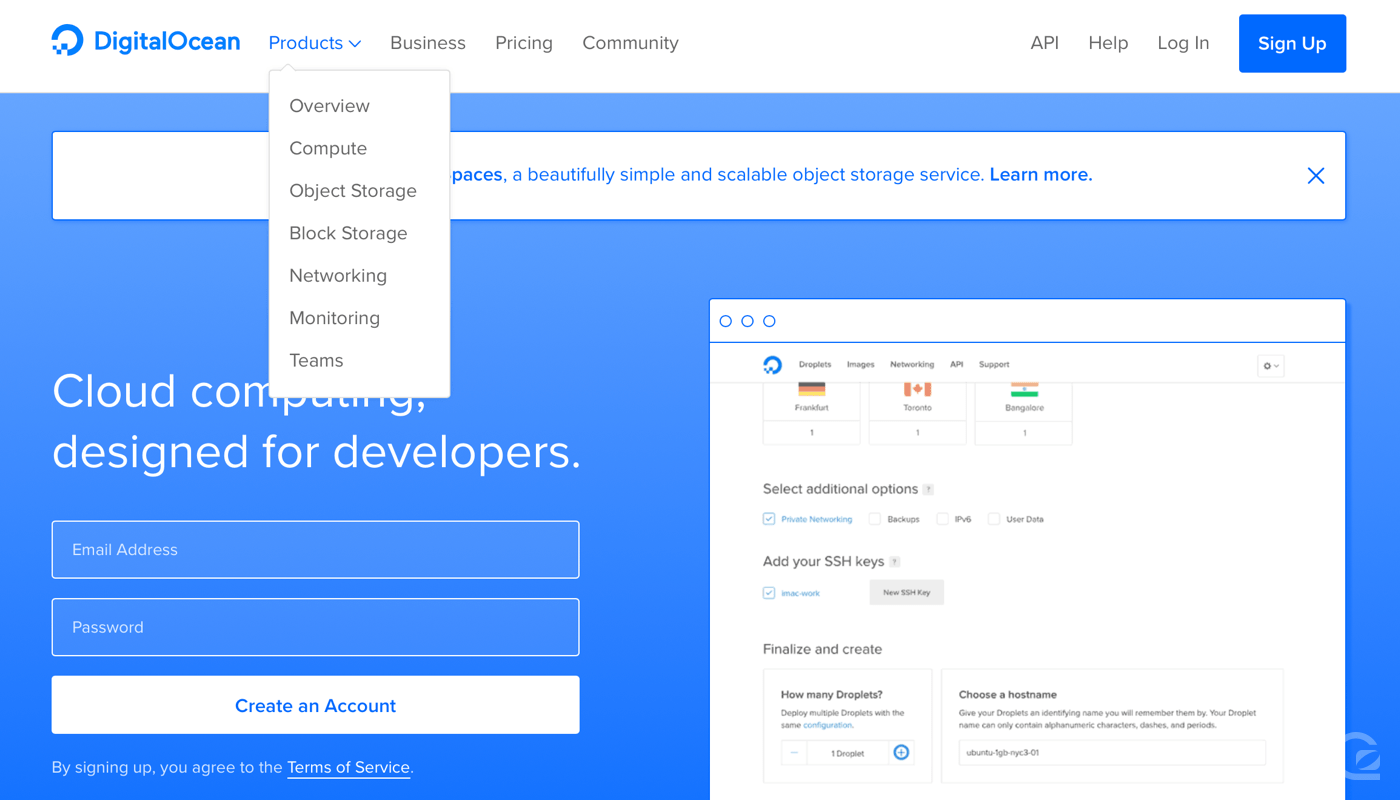The width and height of the screenshot is (1400, 800).
Task: Open the Pricing page
Action: 524,43
